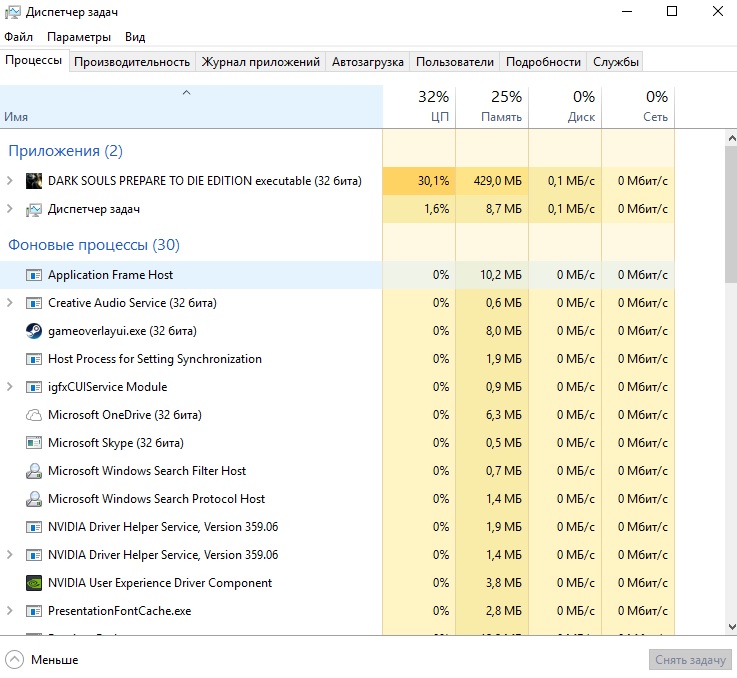Sort by the Диск column header
This screenshot has height=678, width=737.
(565, 107)
